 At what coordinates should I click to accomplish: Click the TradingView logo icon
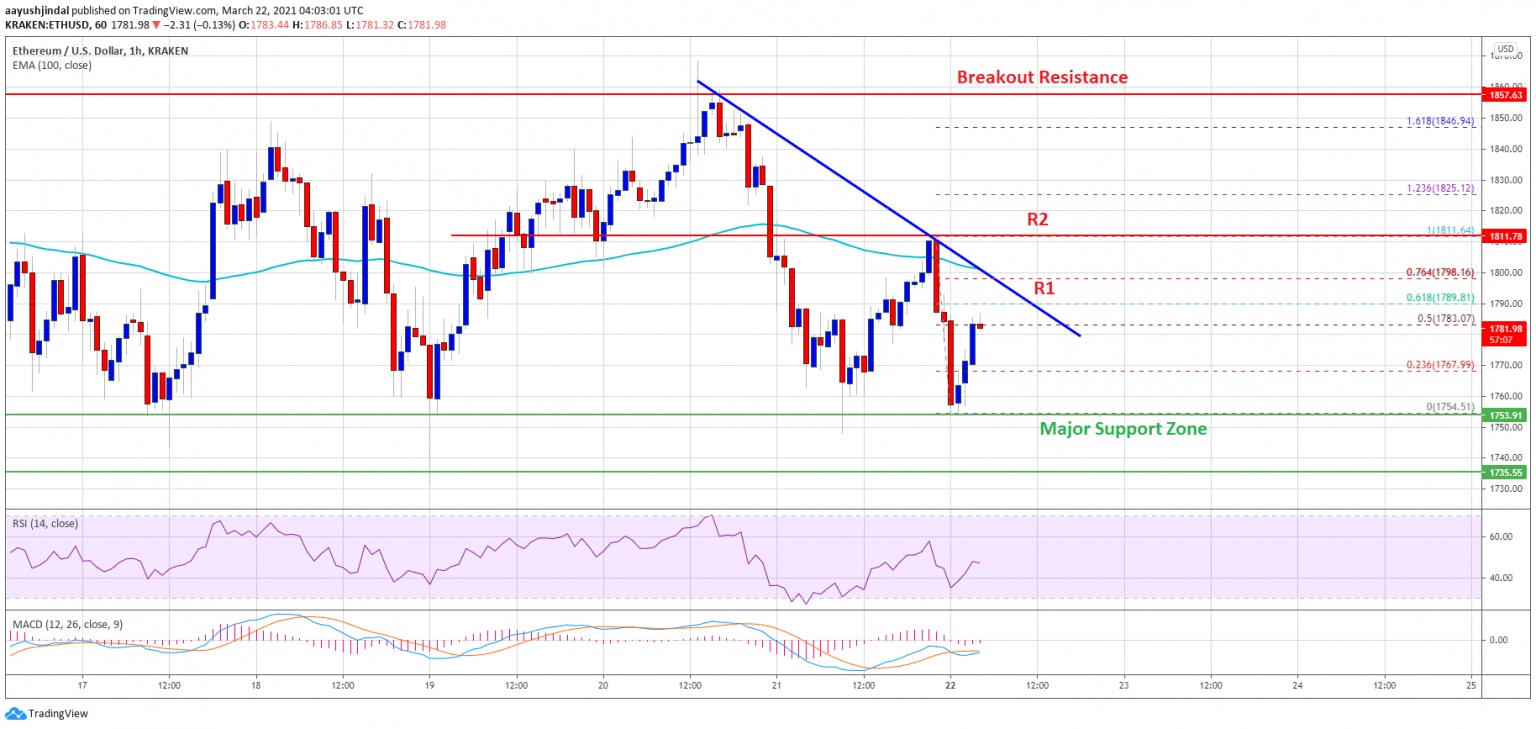point(15,713)
